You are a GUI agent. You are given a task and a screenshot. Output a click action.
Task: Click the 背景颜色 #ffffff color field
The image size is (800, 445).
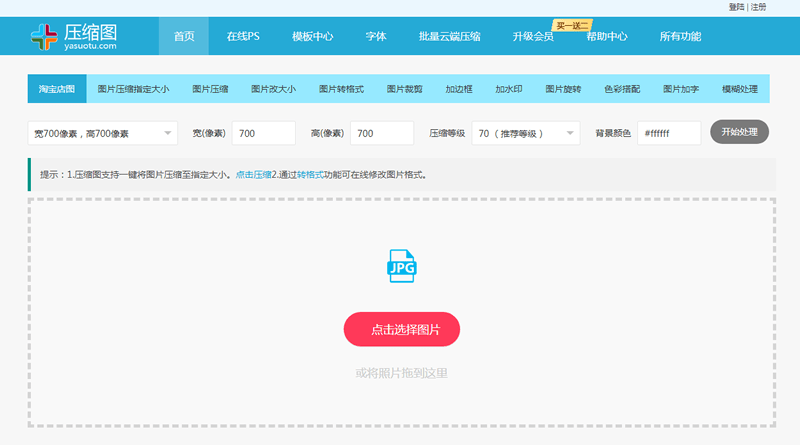pyautogui.click(x=669, y=133)
